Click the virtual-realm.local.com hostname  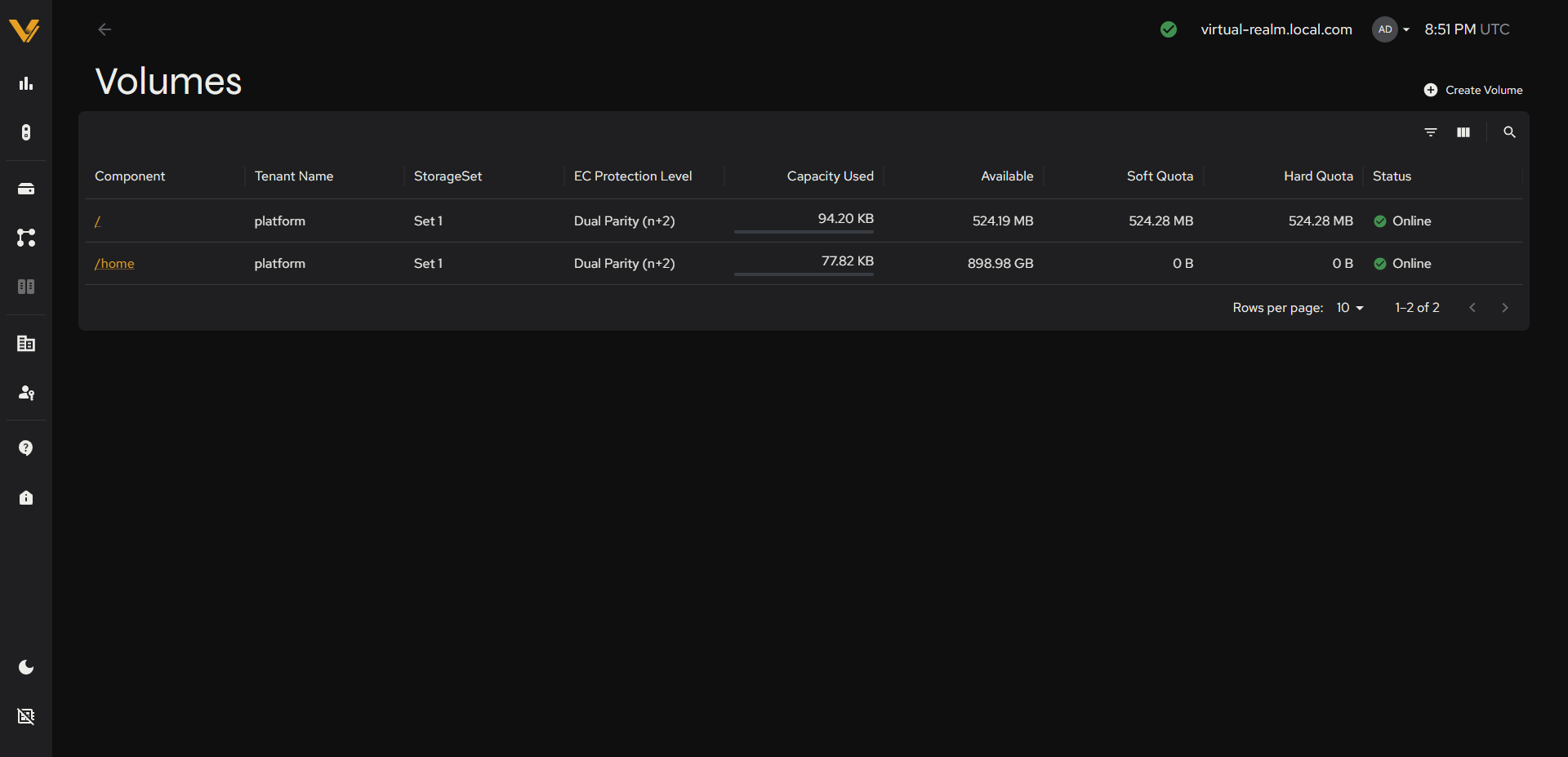click(1276, 29)
